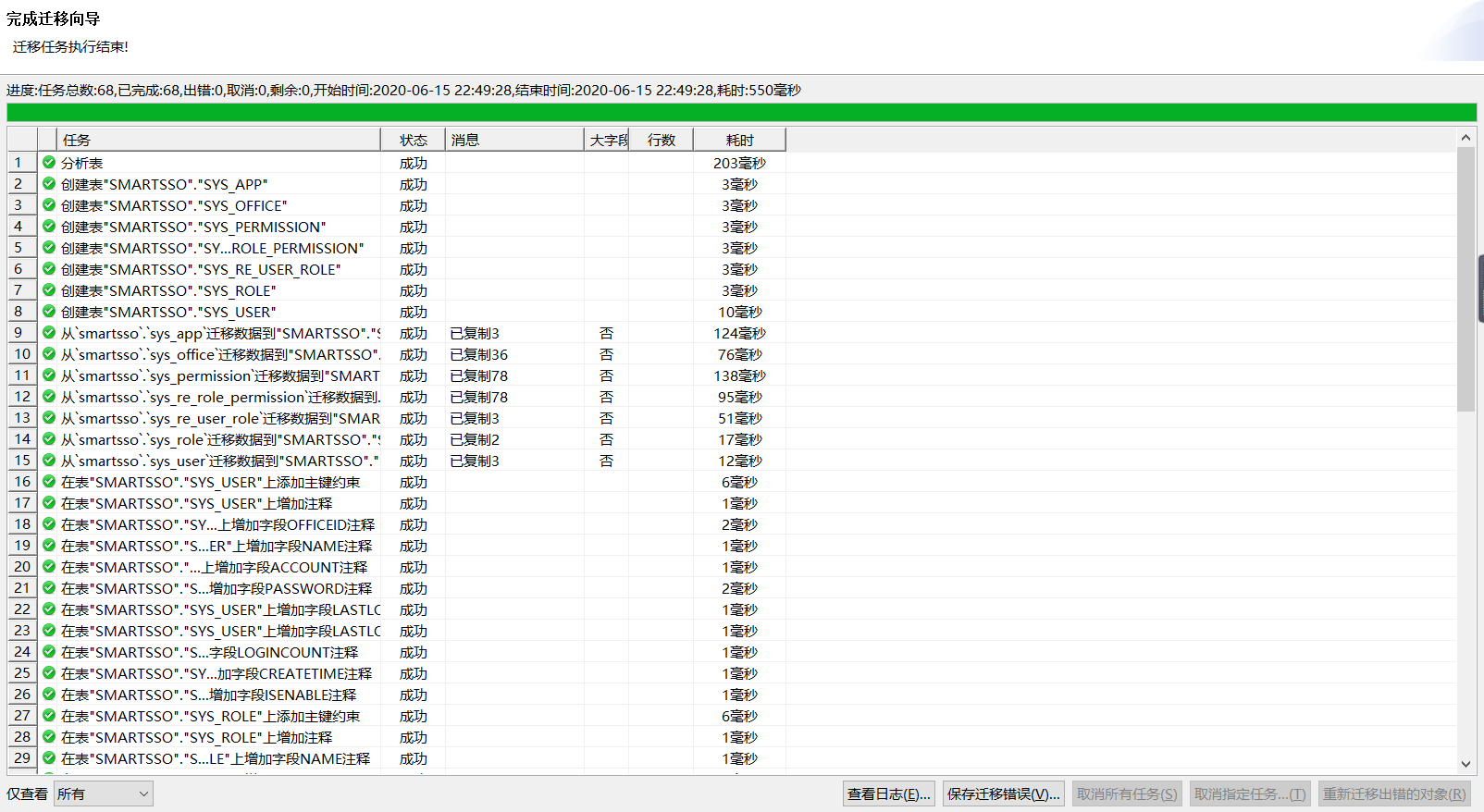This screenshot has width=1484, height=812.
Task: Click the scrollbar up arrow of task list
Action: click(1465, 138)
